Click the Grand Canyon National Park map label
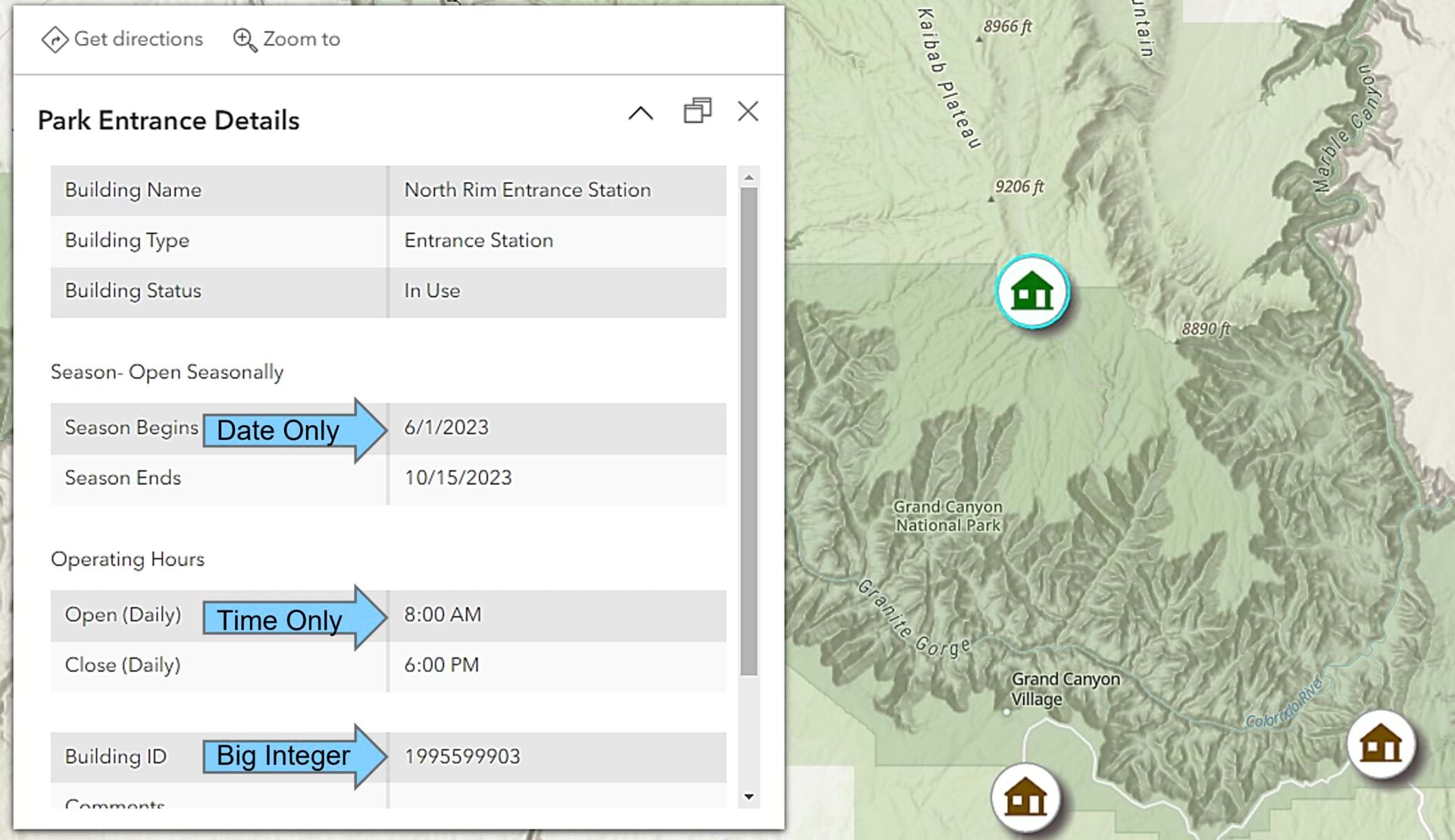1455x840 pixels. click(x=947, y=515)
